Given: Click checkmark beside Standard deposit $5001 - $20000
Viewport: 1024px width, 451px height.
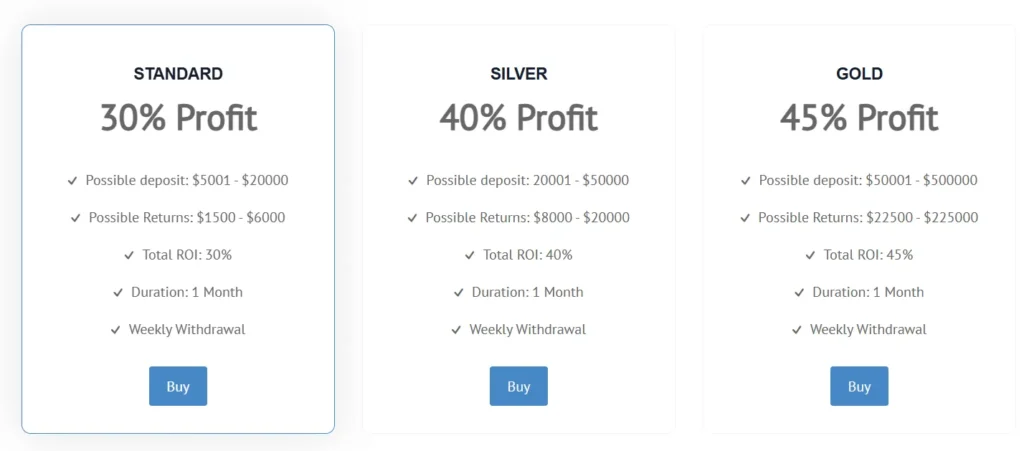Looking at the screenshot, I should coord(73,181).
